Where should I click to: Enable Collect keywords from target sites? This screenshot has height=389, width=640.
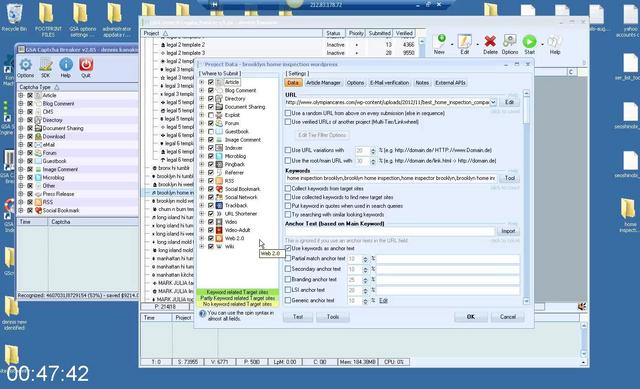pos(288,189)
